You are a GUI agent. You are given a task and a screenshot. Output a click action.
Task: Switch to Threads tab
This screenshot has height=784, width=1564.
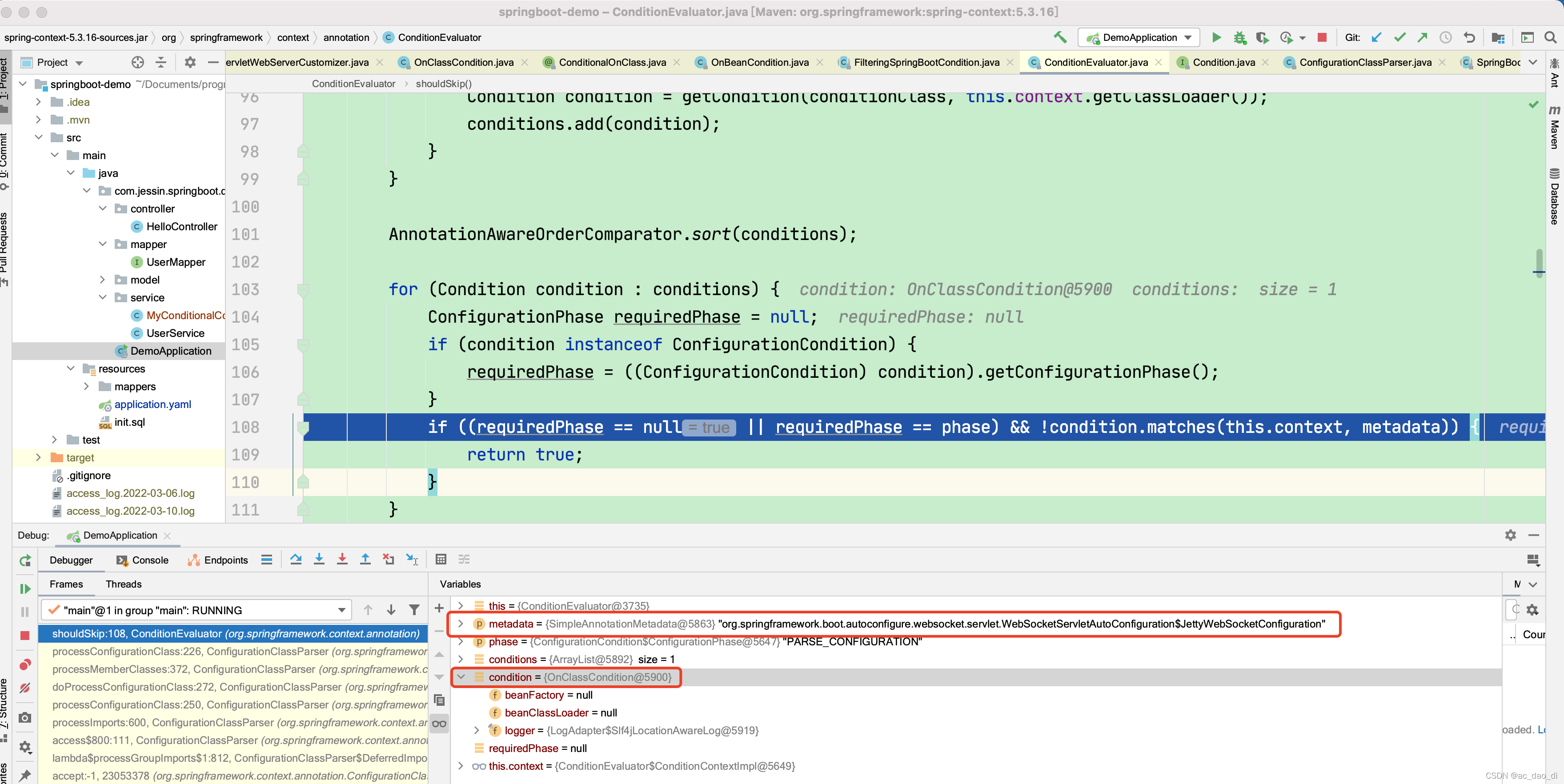(x=123, y=584)
